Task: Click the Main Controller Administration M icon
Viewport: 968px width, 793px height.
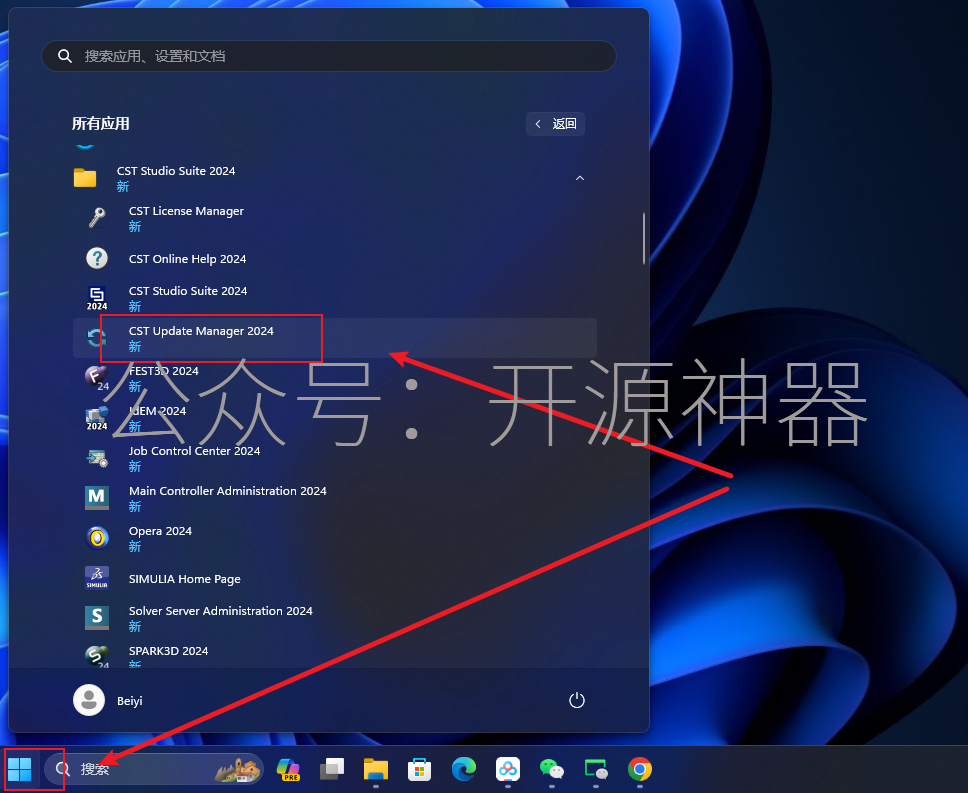Action: (97, 497)
